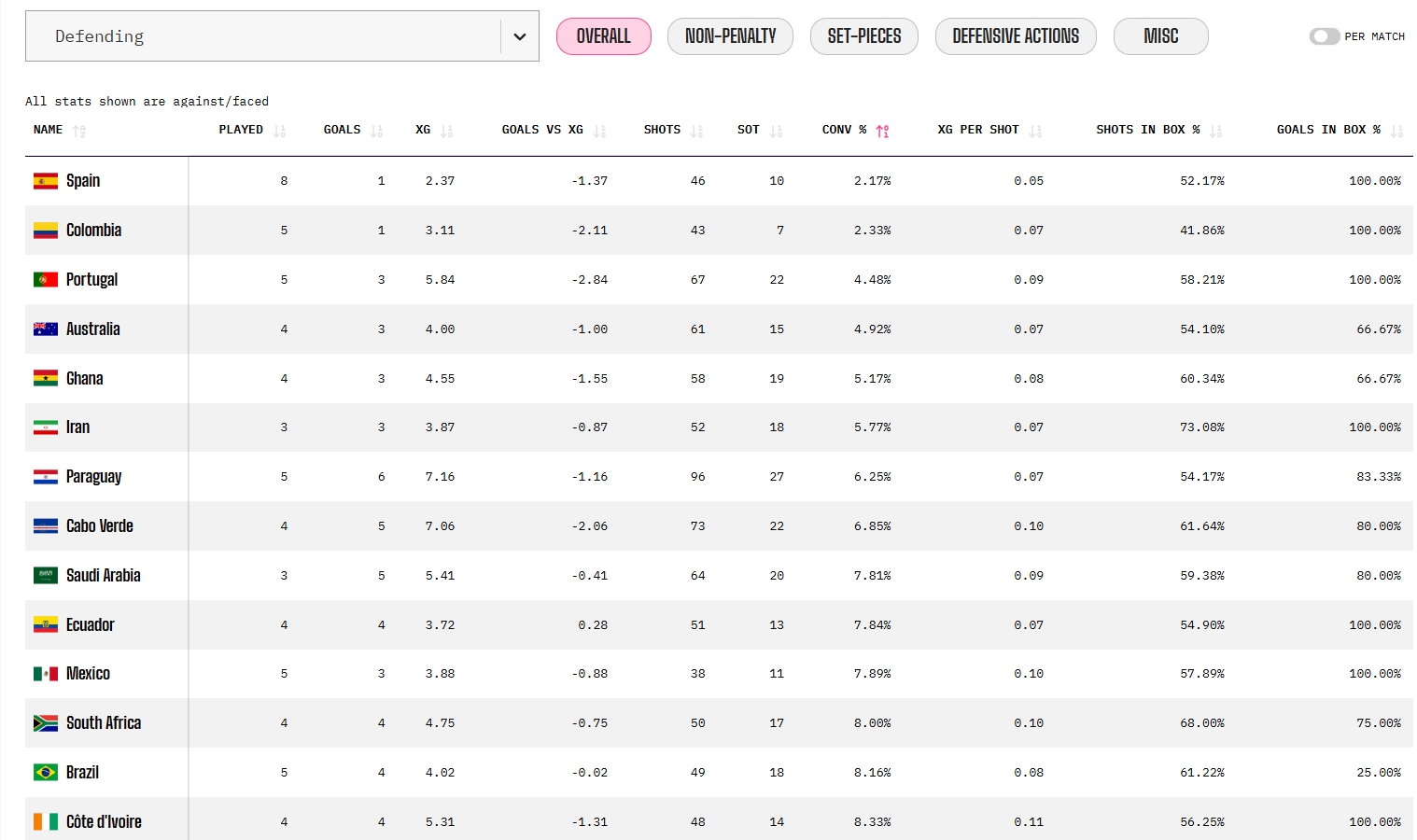Click 'All stats shown are against/faced' note
Screen dimensions: 1417x840
147,102
